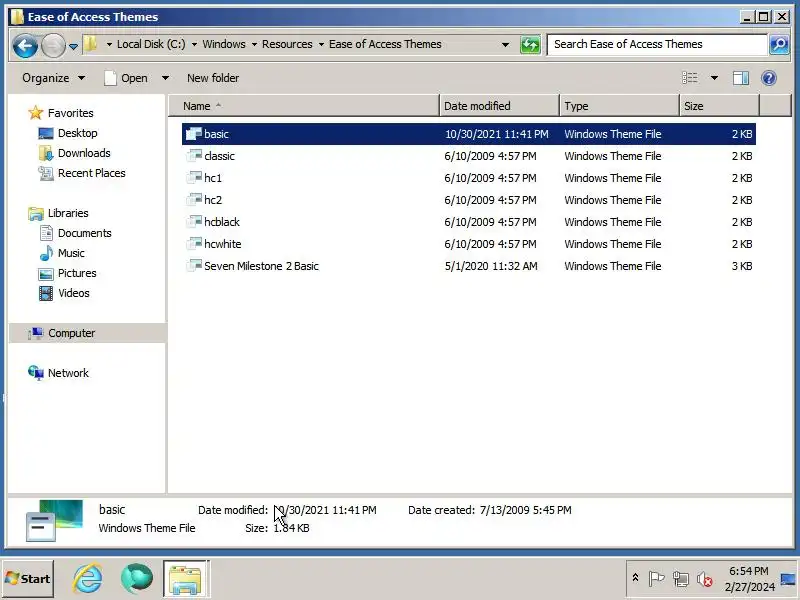Select the classic theme file
The height and width of the screenshot is (600, 800).
pyautogui.click(x=468, y=156)
